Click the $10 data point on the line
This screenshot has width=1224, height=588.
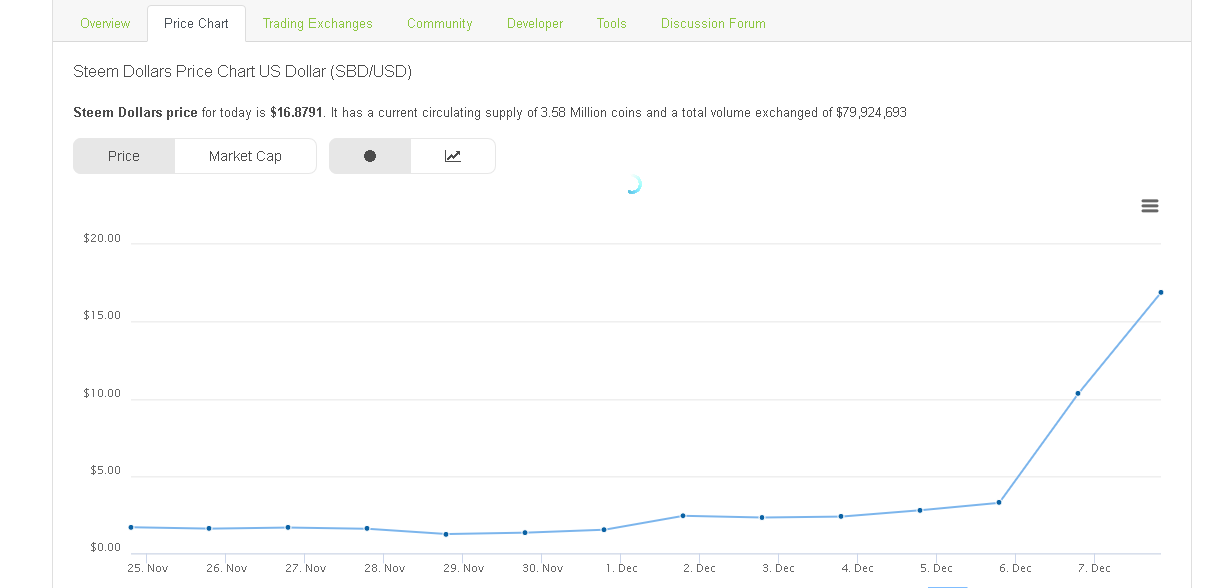[1078, 393]
